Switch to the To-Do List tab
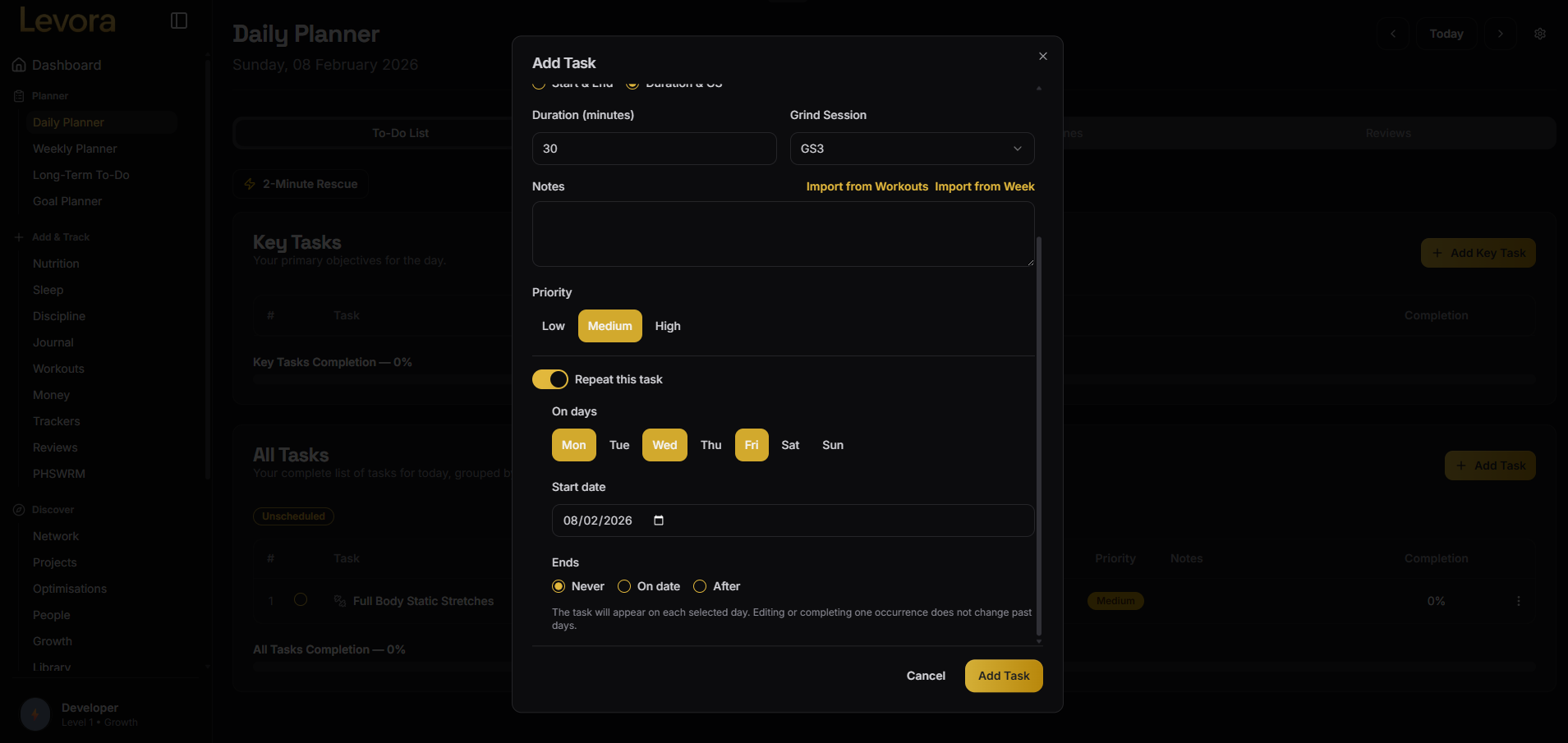Image resolution: width=1568 pixels, height=743 pixels. (x=400, y=132)
